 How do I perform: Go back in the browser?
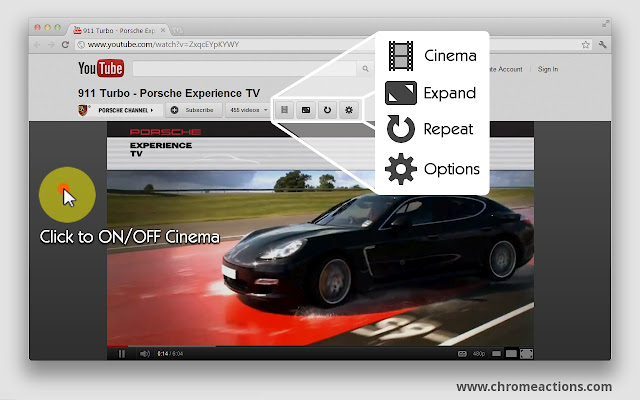[37, 44]
